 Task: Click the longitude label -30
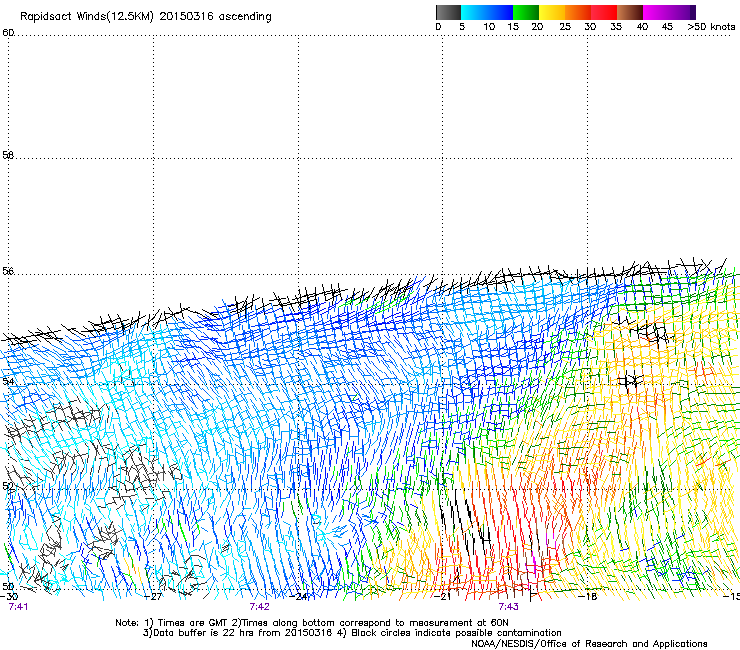[9, 597]
